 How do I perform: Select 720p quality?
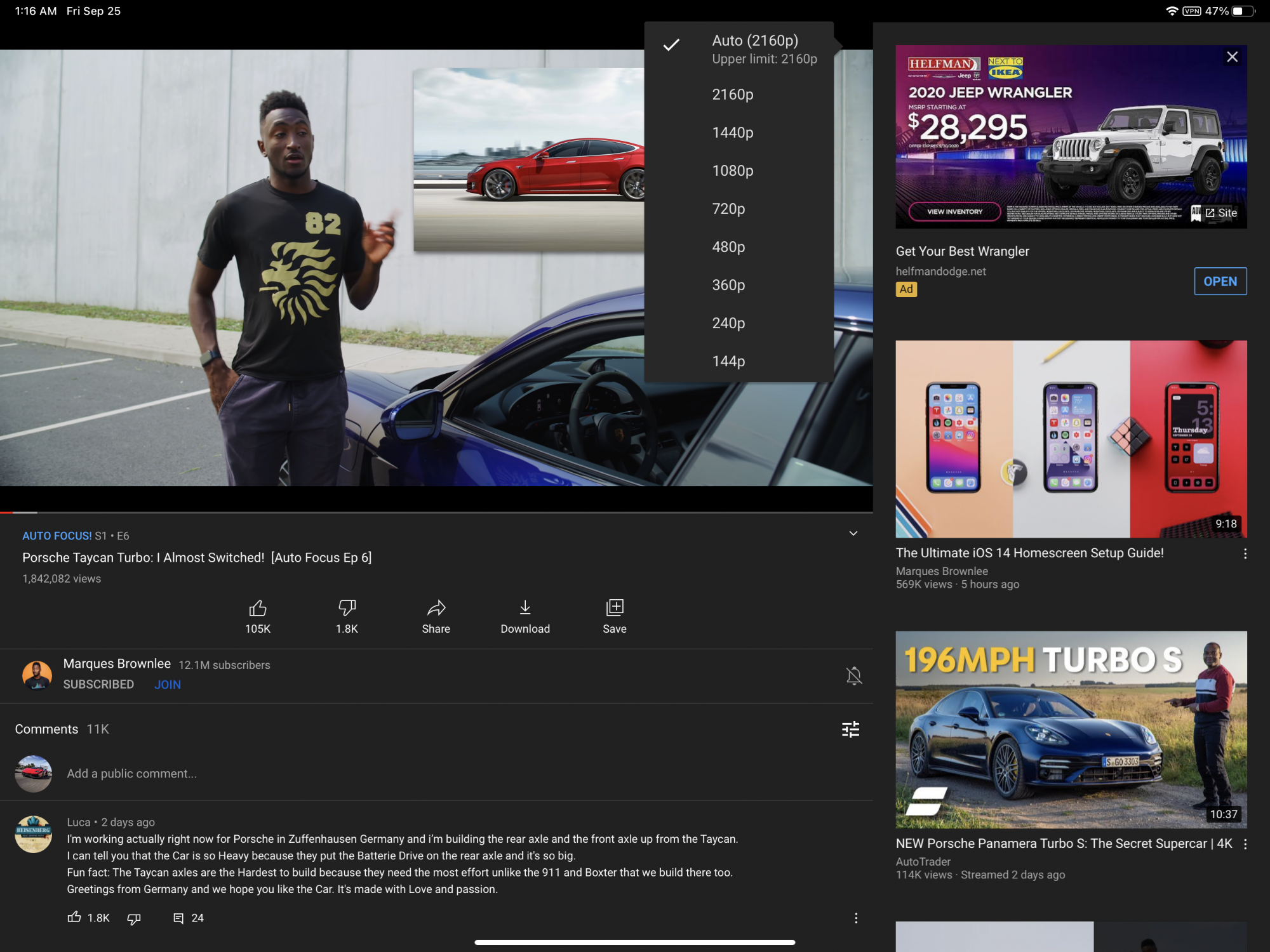coord(739,209)
